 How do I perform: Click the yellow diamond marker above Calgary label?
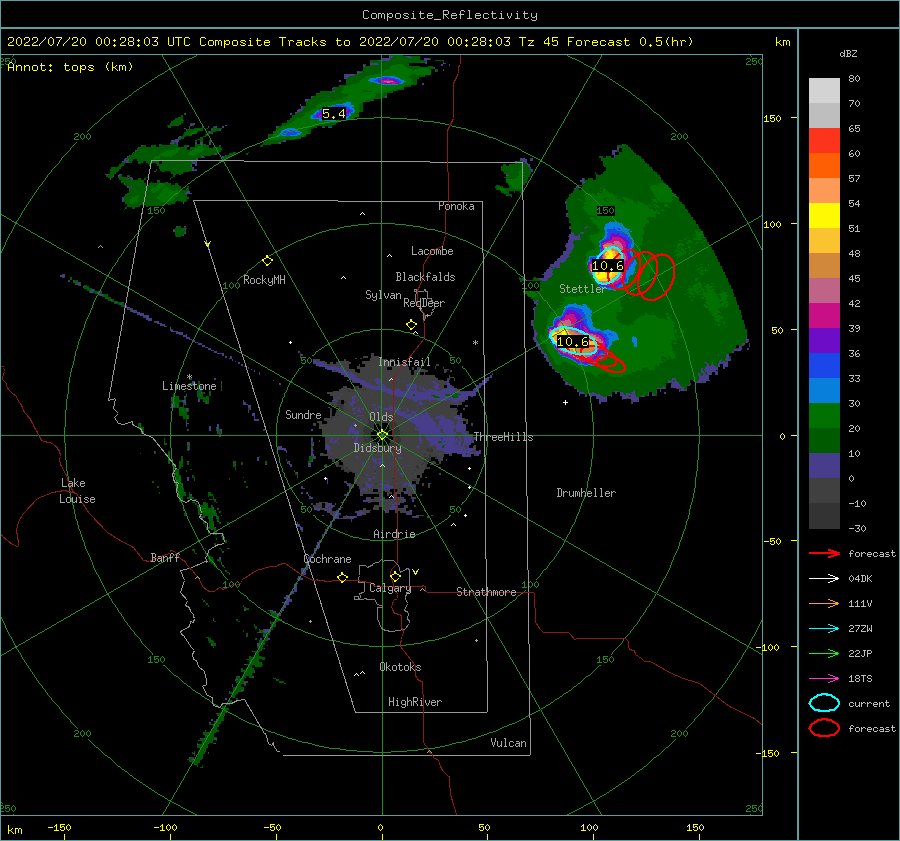click(395, 576)
